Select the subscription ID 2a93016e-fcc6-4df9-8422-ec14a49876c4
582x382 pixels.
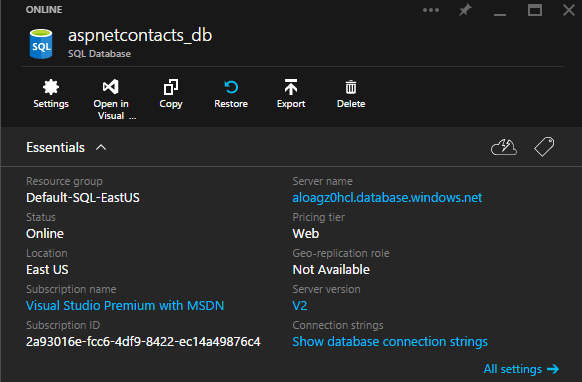(x=143, y=342)
